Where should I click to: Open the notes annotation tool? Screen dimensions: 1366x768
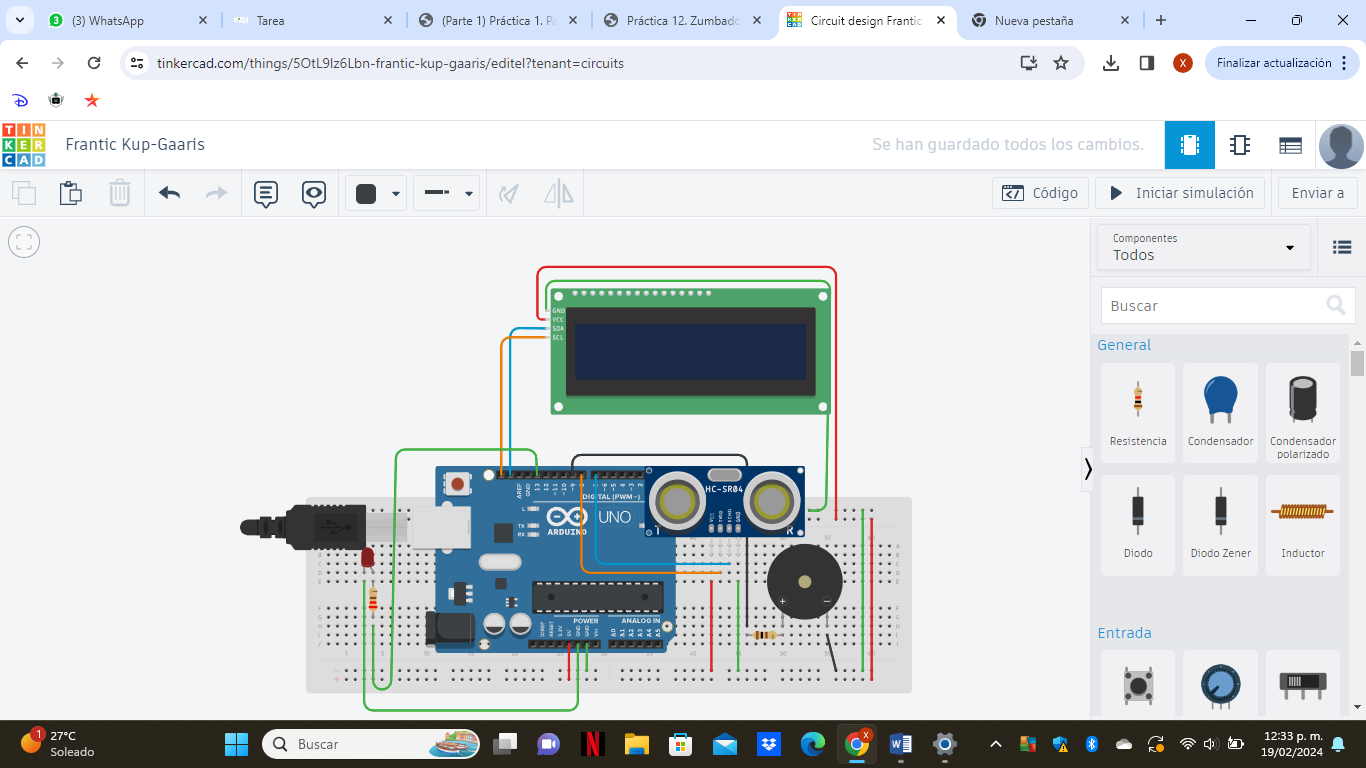(265, 193)
